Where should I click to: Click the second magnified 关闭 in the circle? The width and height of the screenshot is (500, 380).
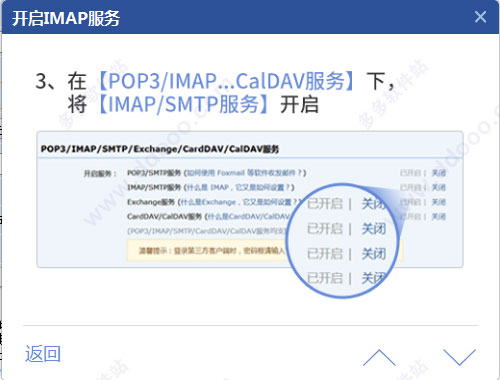point(374,229)
